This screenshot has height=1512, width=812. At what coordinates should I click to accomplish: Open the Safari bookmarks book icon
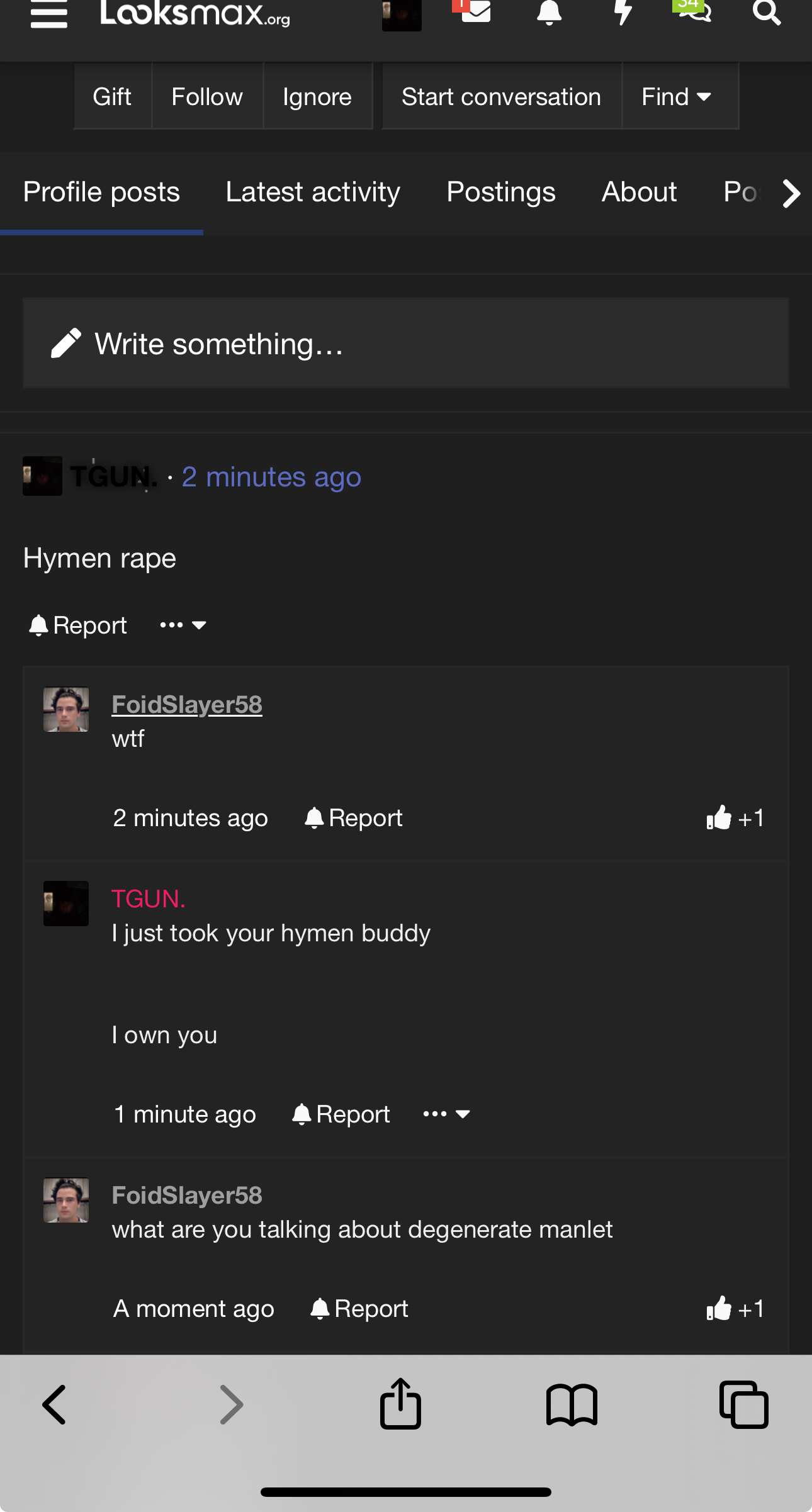(572, 1404)
